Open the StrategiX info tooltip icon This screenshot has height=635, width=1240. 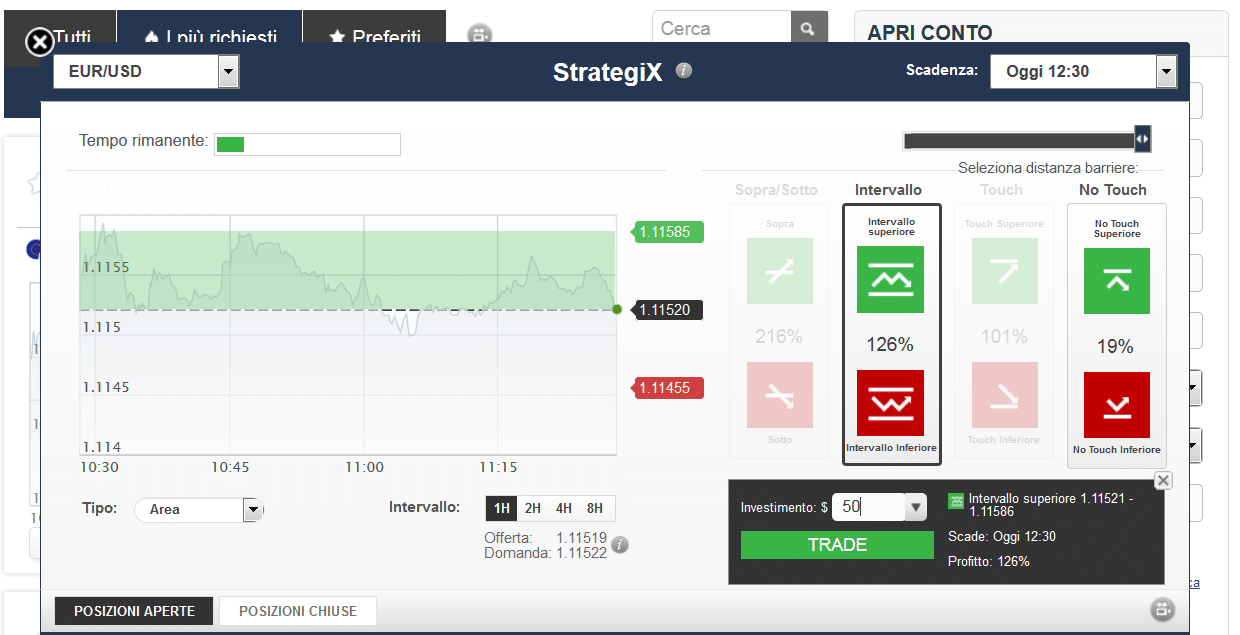[x=684, y=70]
